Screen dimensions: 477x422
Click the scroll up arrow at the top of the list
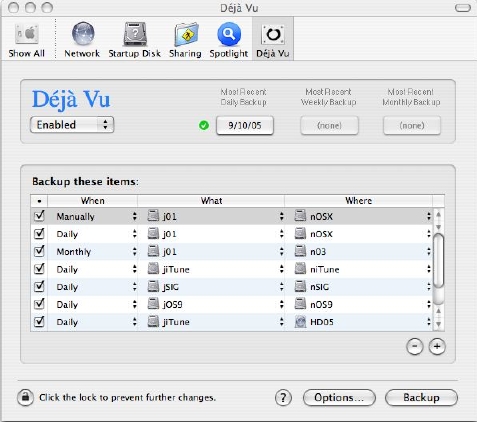coord(439,214)
